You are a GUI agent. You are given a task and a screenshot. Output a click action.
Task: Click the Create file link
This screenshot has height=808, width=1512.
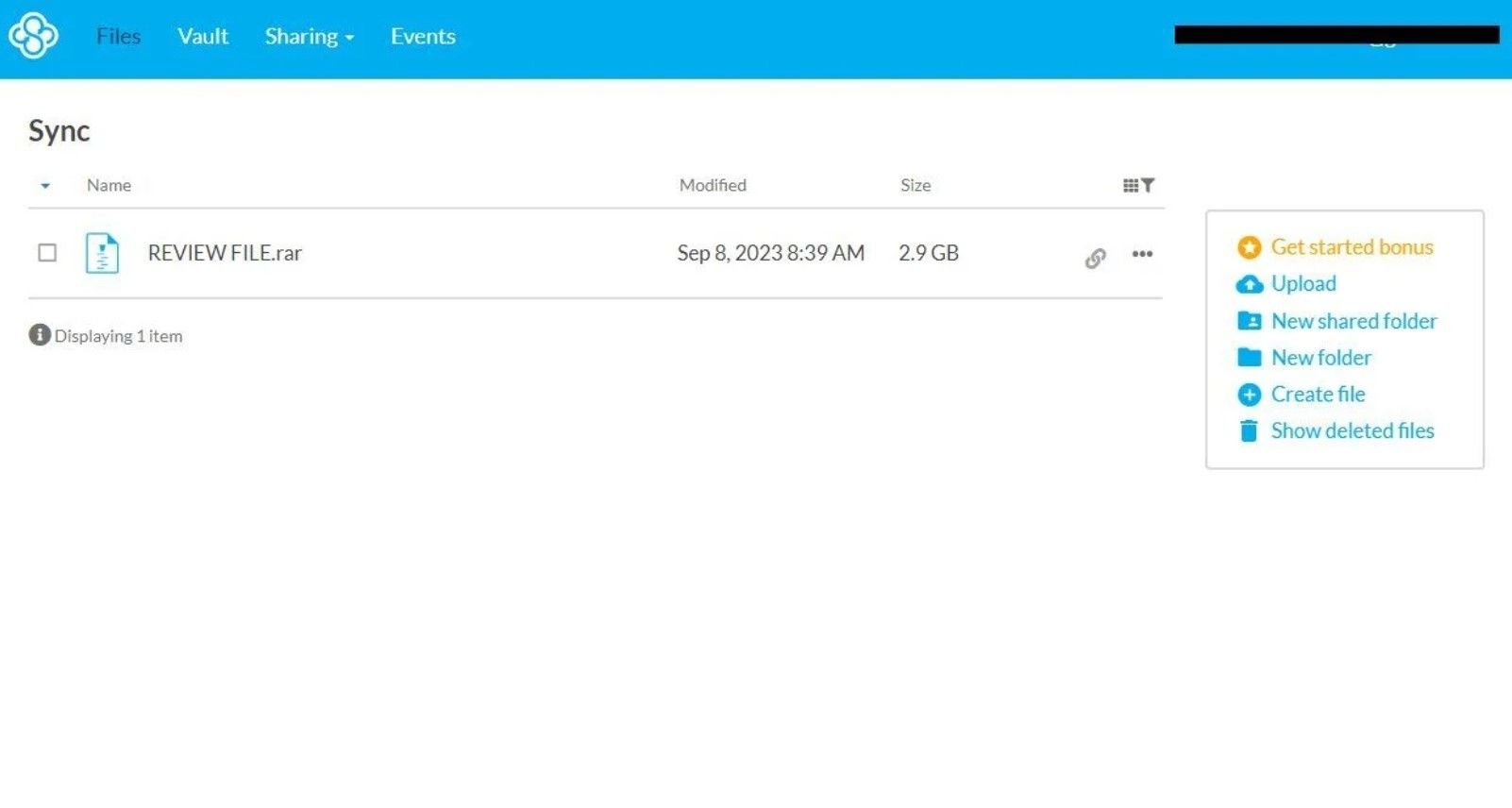click(1318, 395)
